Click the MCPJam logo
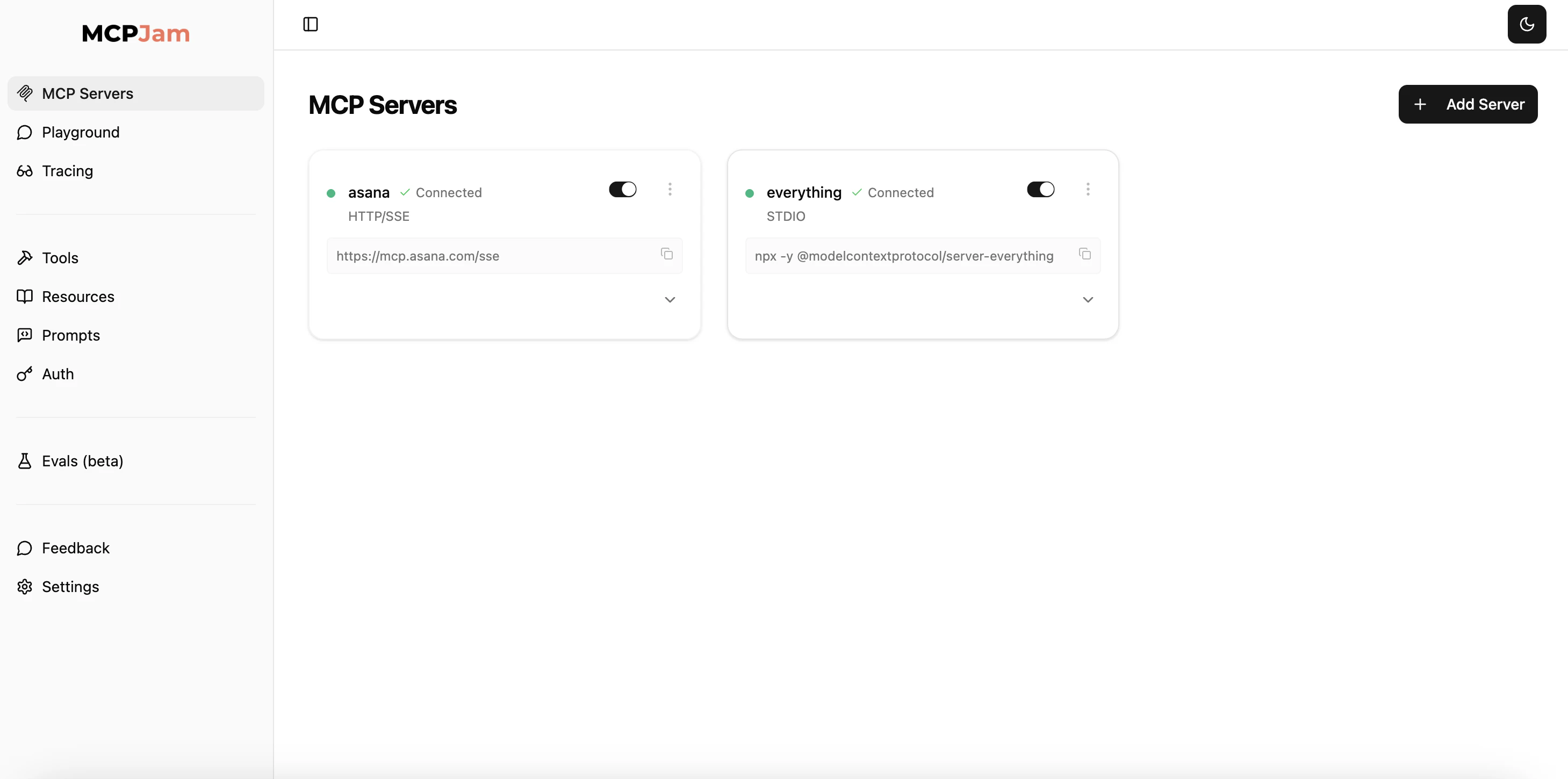1568x779 pixels. 136,33
